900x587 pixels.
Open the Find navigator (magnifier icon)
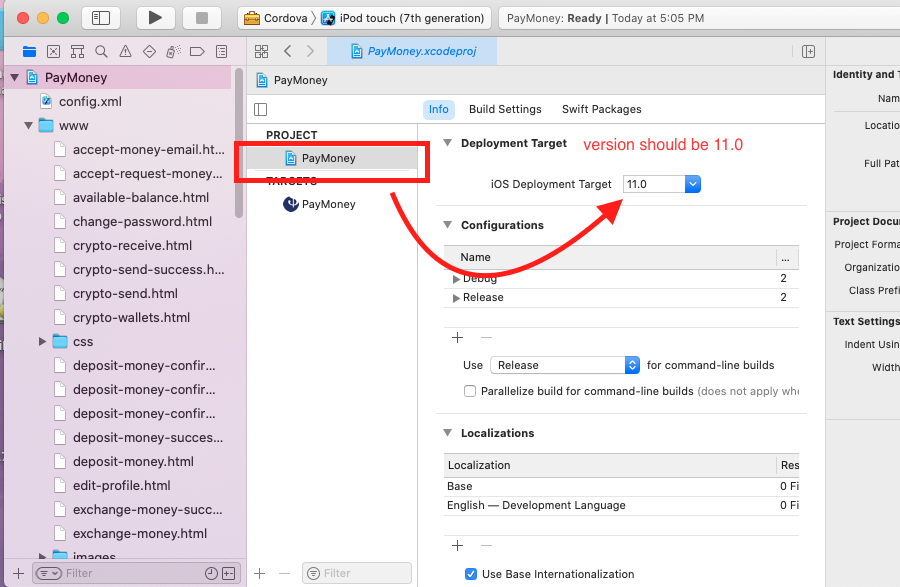pos(101,52)
